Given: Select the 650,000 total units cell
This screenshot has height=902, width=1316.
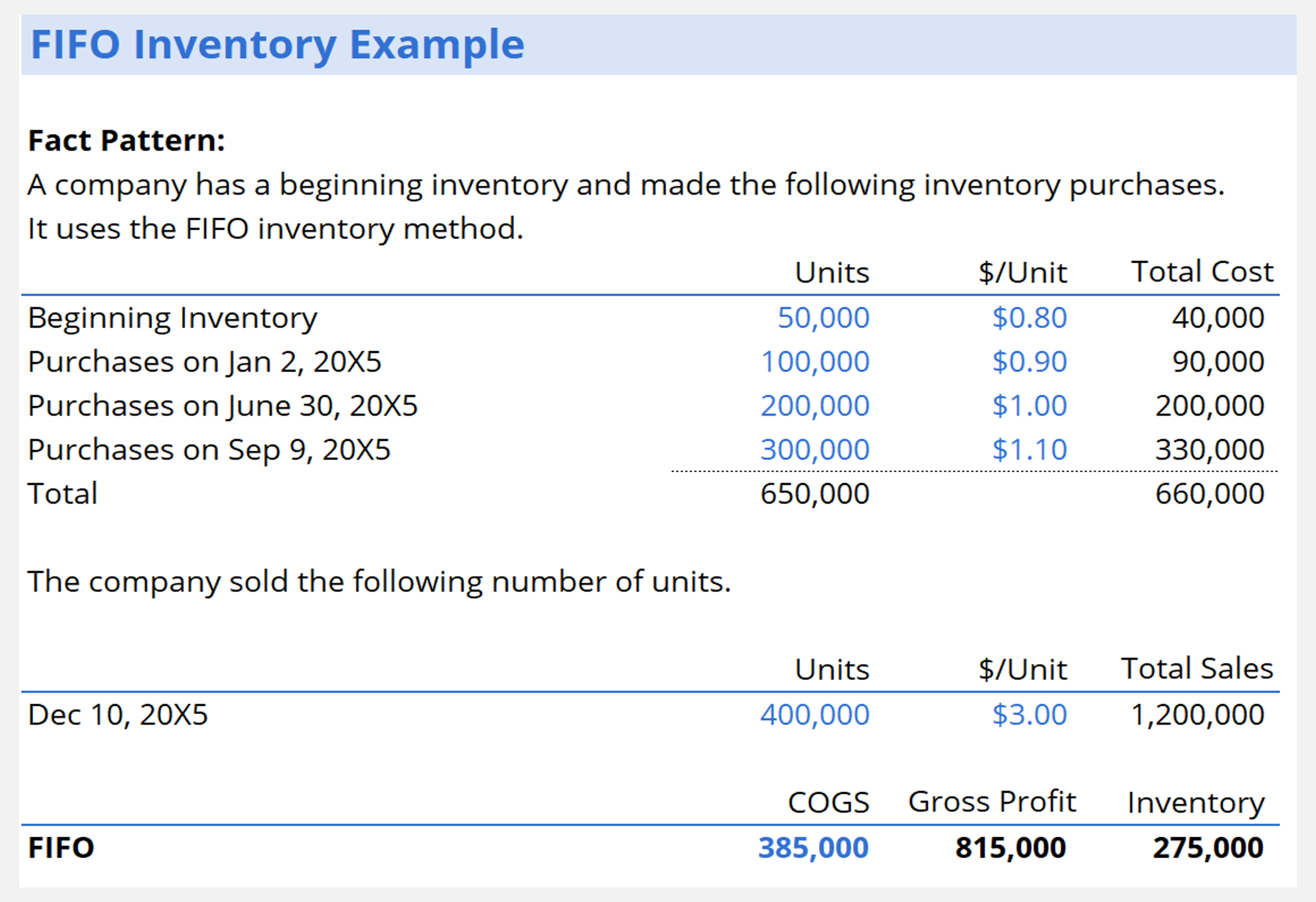Looking at the screenshot, I should coord(816,493).
